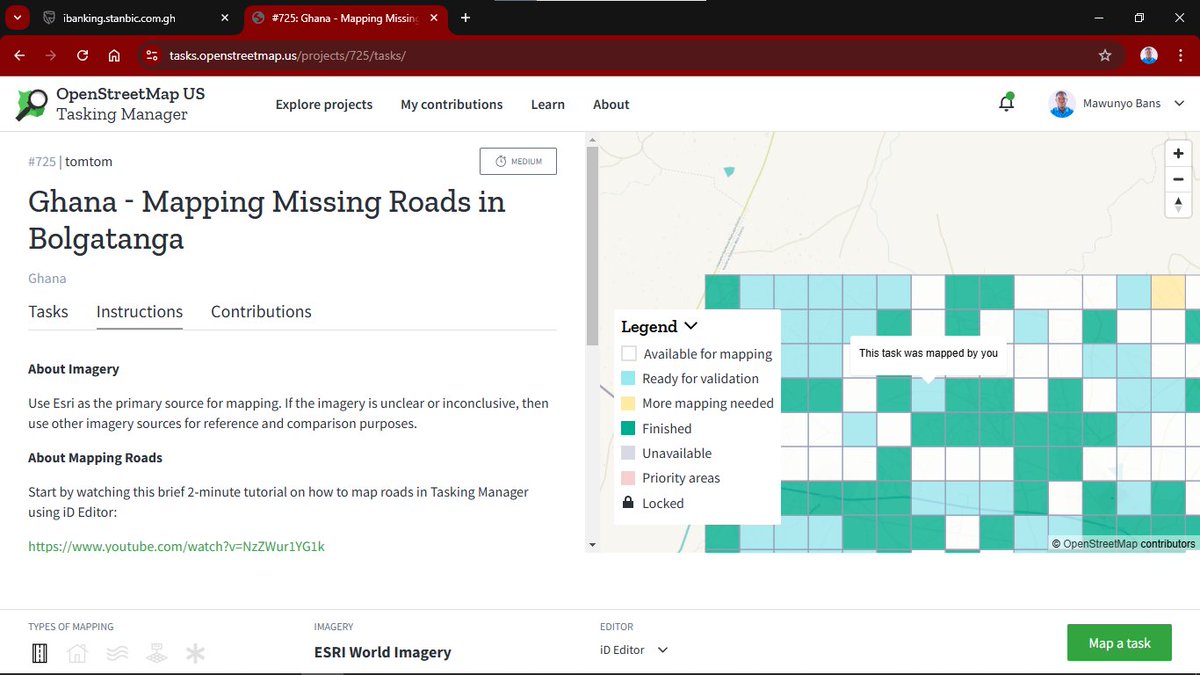Viewport: 1200px width, 675px height.
Task: Click the task square mapped by you
Action: click(928, 394)
